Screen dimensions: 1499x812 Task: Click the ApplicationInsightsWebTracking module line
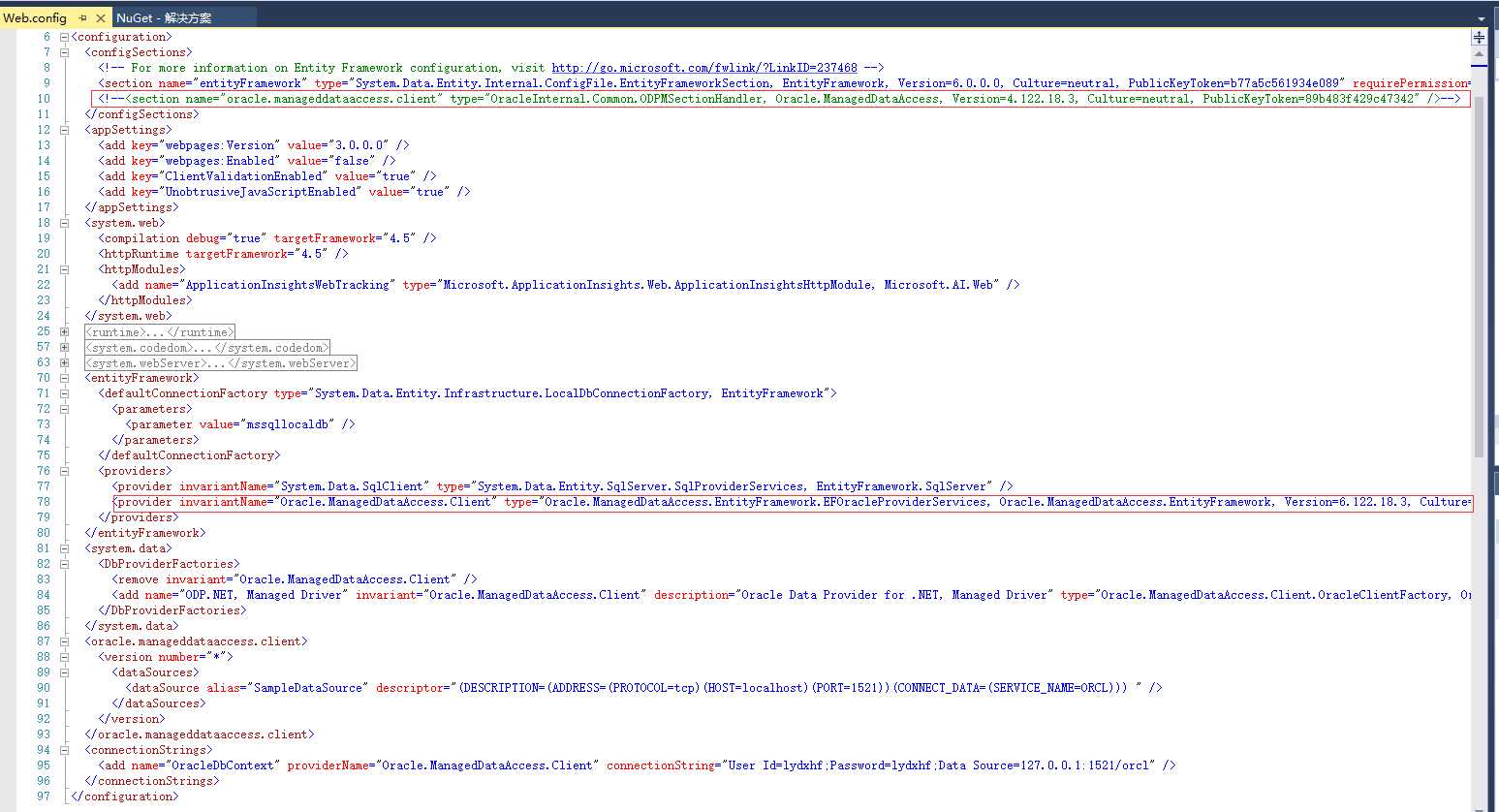pyautogui.click(x=566, y=285)
